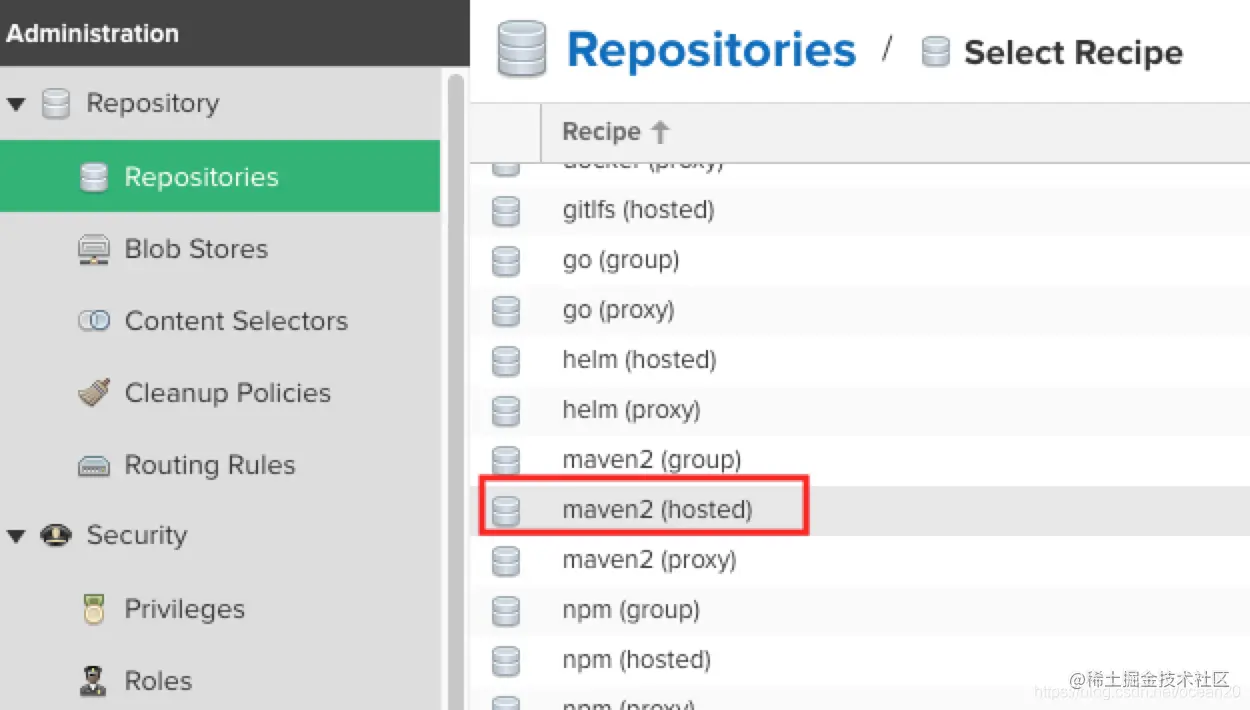Viewport: 1250px width, 710px height.
Task: Click the go (proxy) row icon
Action: [x=506, y=310]
